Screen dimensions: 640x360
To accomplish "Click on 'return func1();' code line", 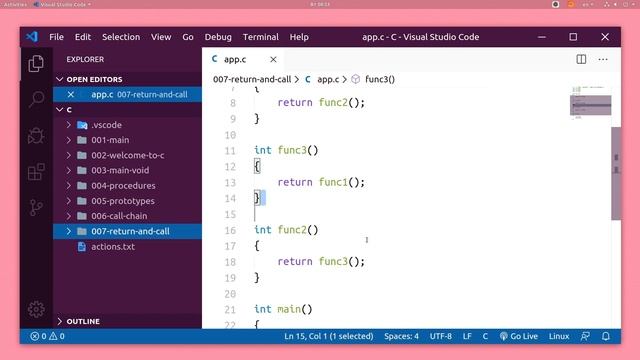I will tap(321, 182).
